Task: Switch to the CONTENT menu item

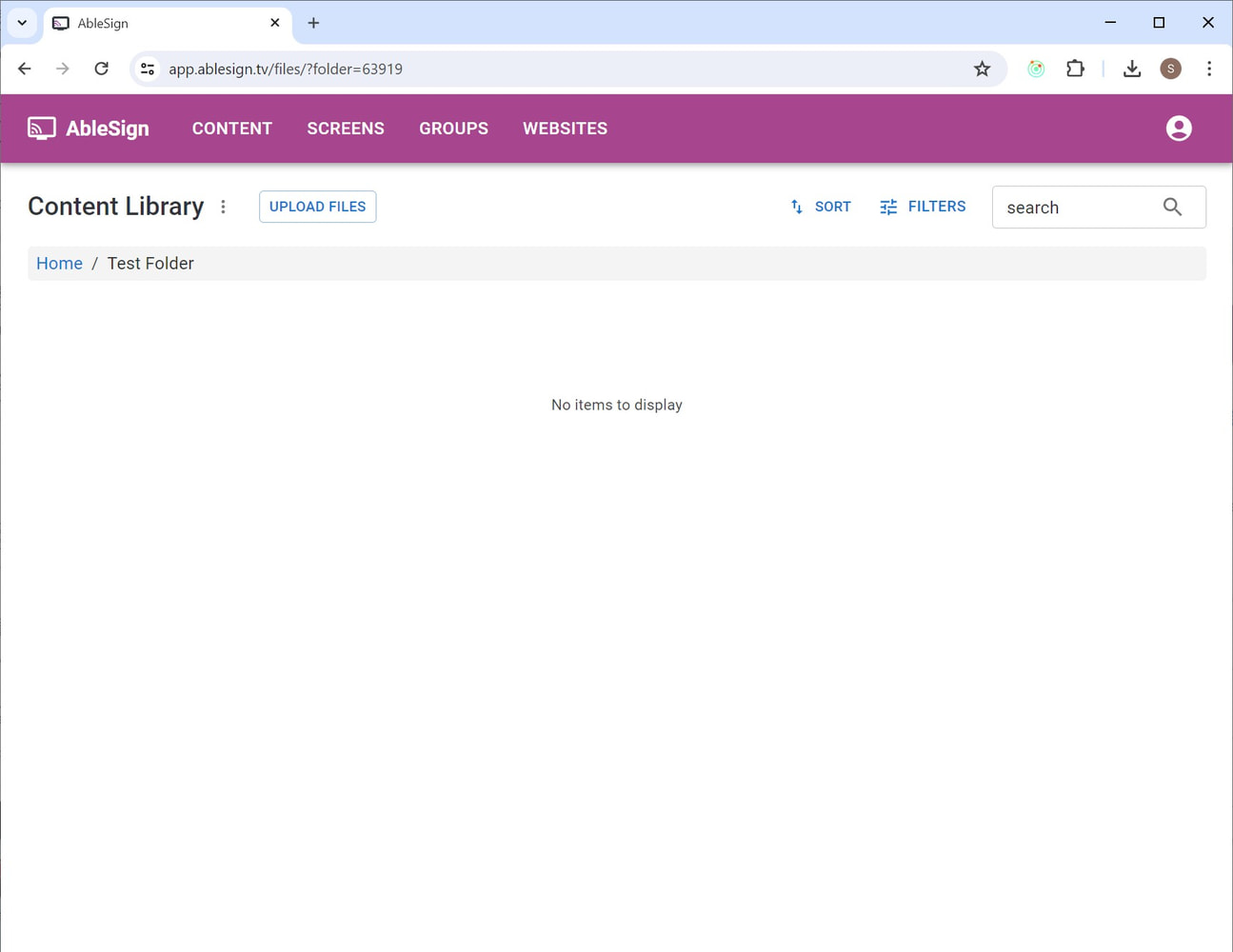Action: [231, 128]
